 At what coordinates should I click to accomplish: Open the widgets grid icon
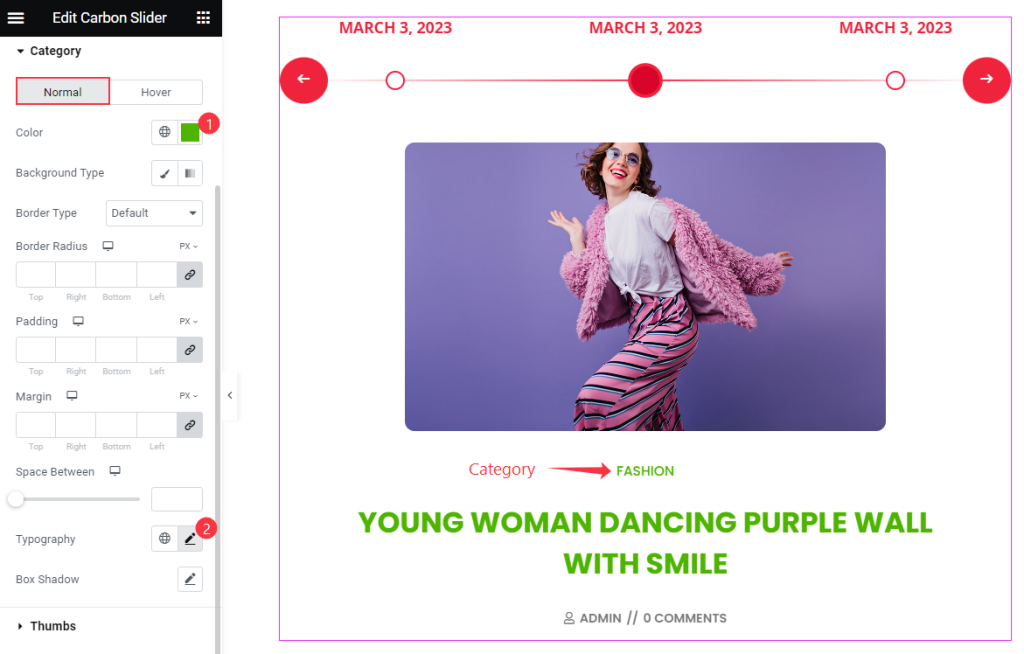click(x=203, y=18)
